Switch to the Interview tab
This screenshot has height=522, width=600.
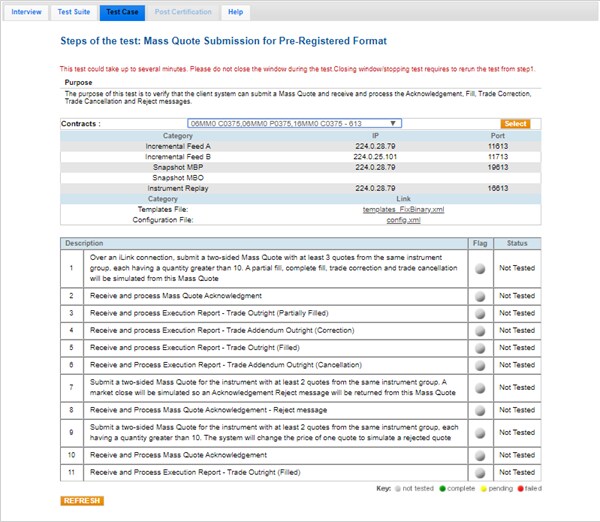26,12
